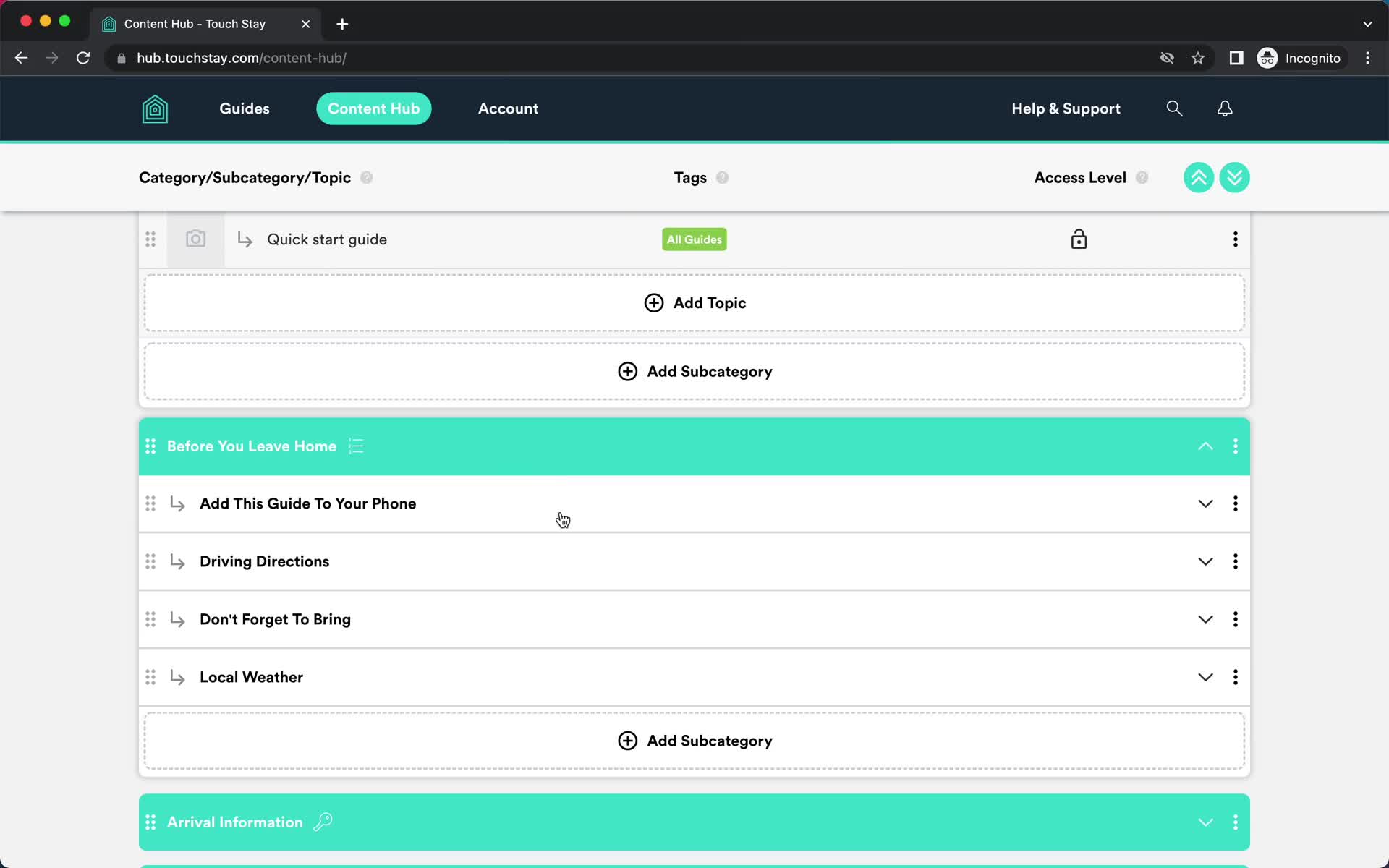
Task: Expand the Don't Forget To Bring subcategory
Action: [x=1205, y=619]
